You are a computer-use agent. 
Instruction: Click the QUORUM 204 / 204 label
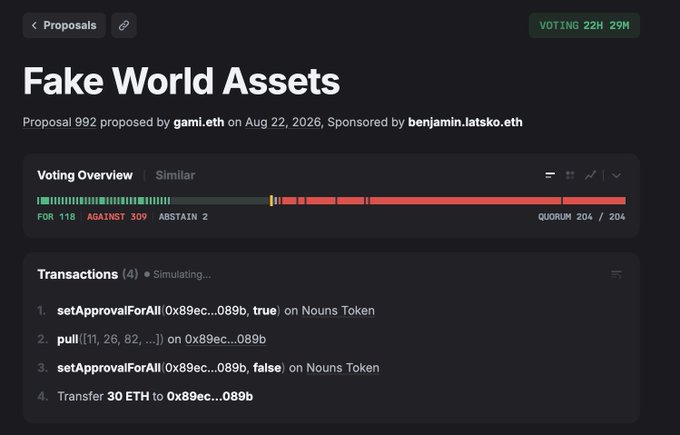pos(582,217)
